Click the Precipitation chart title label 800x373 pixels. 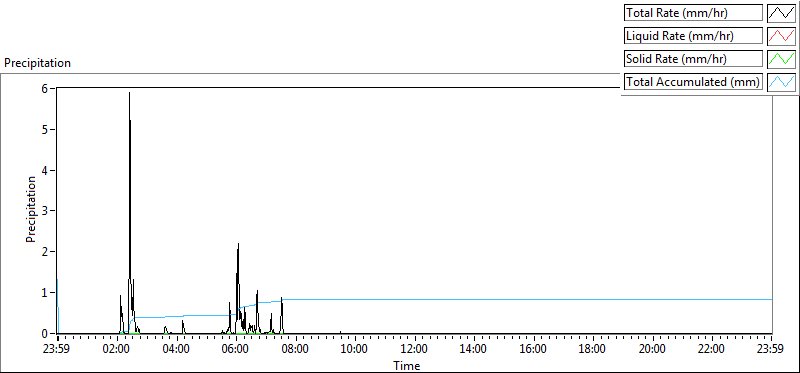point(37,63)
